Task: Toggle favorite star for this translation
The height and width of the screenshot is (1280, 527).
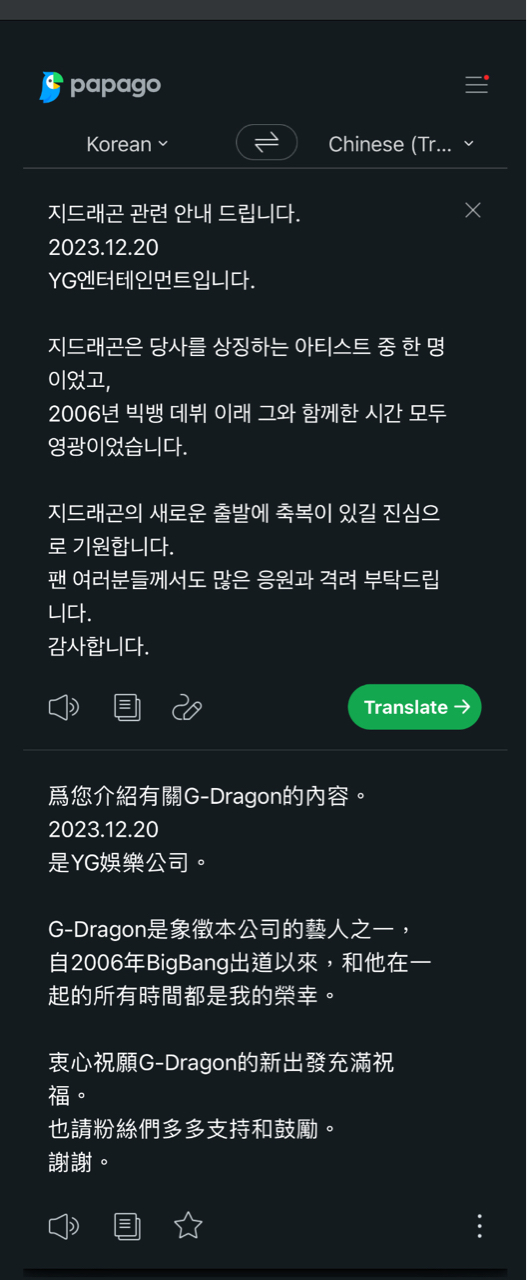Action: (188, 1225)
